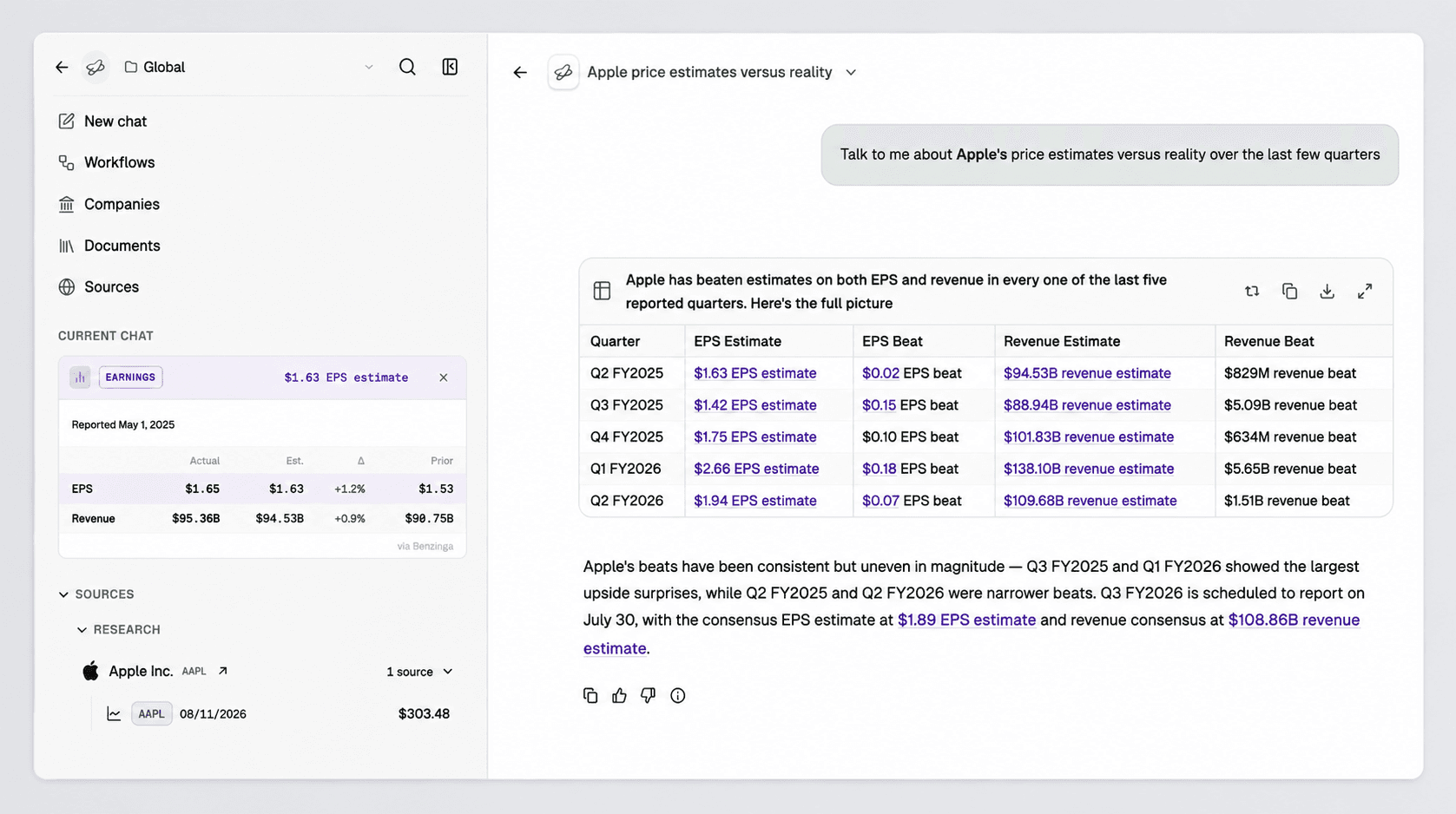The image size is (1456, 814).
Task: Click the $303.48 price value
Action: click(424, 714)
